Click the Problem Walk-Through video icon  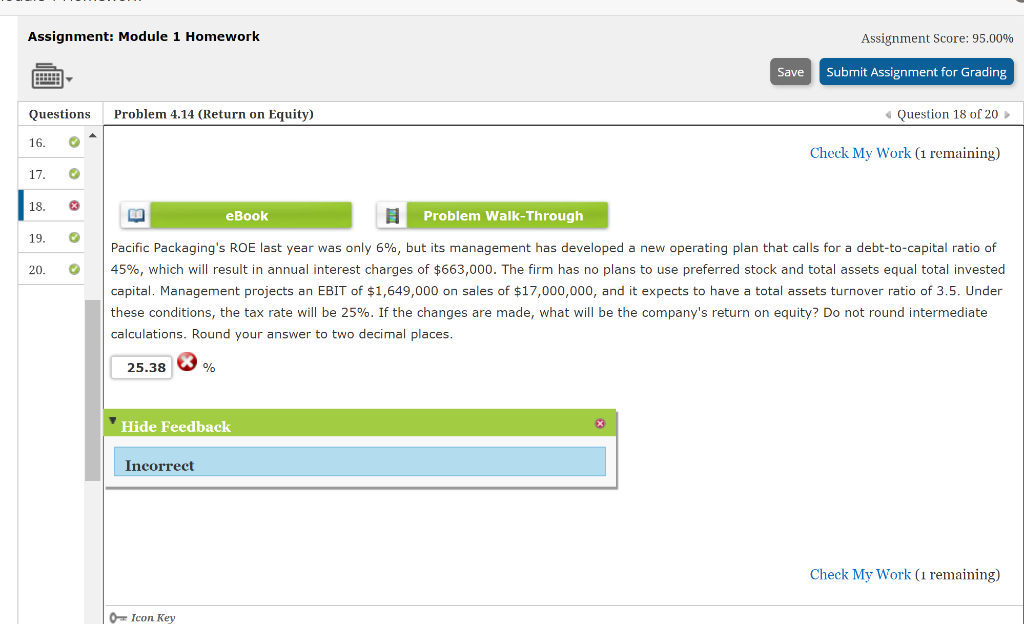392,214
